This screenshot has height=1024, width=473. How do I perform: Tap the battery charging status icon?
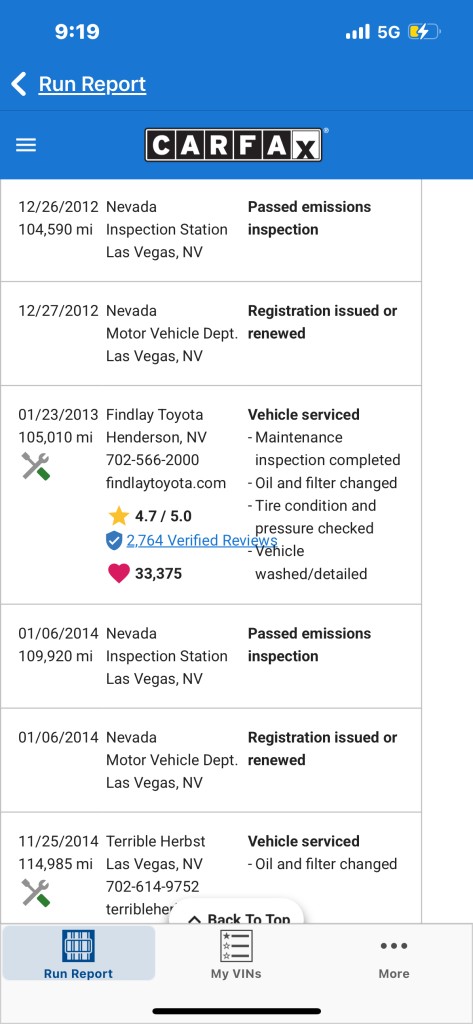click(424, 31)
